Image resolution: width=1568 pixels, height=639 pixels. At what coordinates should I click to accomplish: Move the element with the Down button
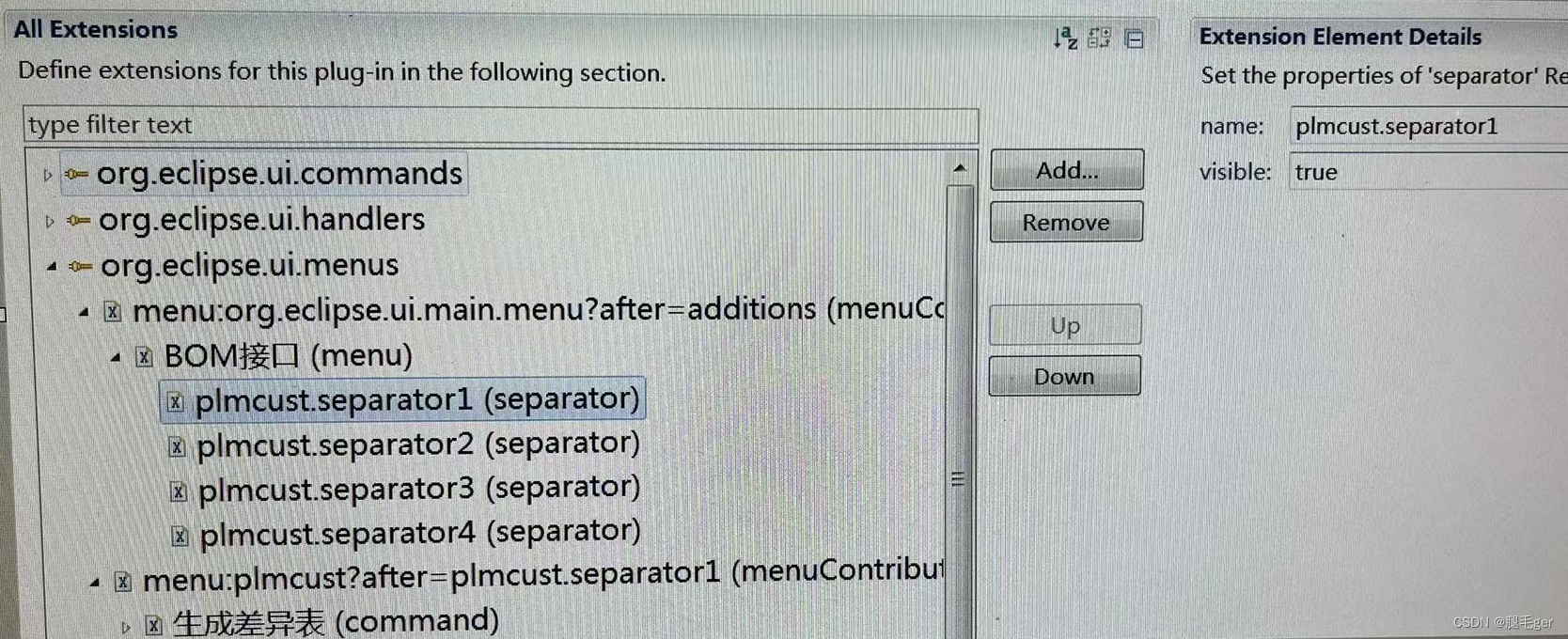click(x=1064, y=377)
